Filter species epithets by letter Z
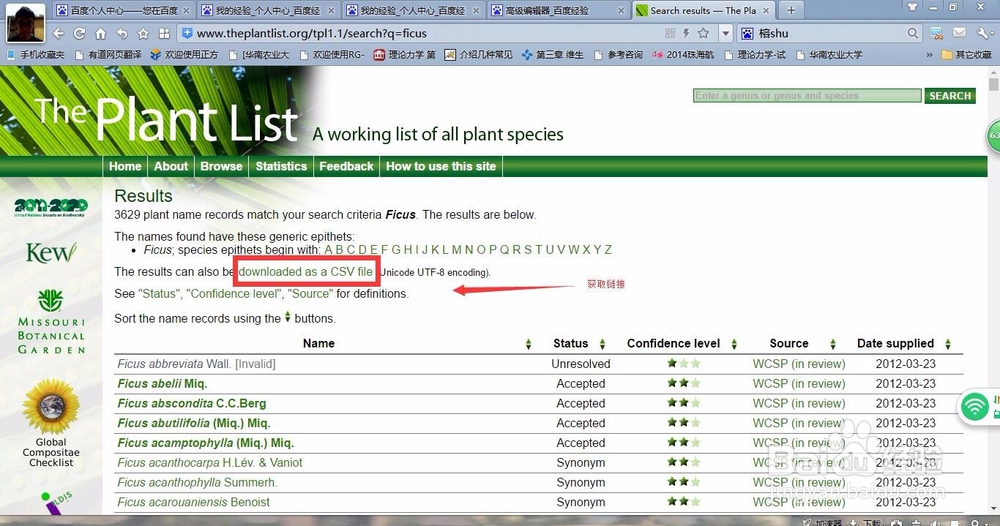 click(x=608, y=250)
